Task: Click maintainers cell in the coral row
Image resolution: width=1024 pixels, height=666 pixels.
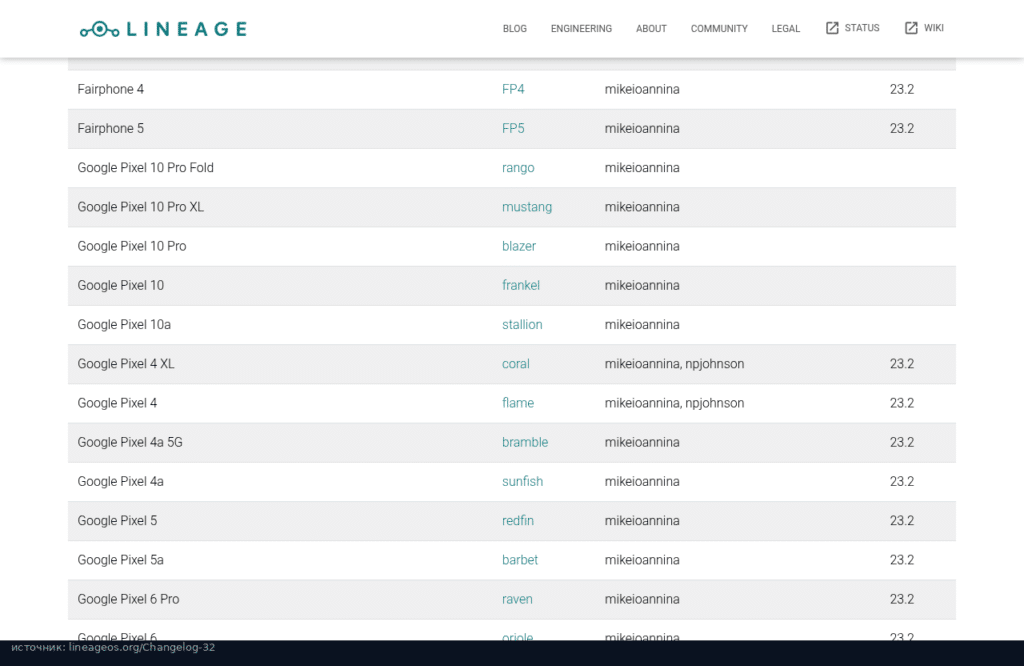Action: click(x=674, y=364)
